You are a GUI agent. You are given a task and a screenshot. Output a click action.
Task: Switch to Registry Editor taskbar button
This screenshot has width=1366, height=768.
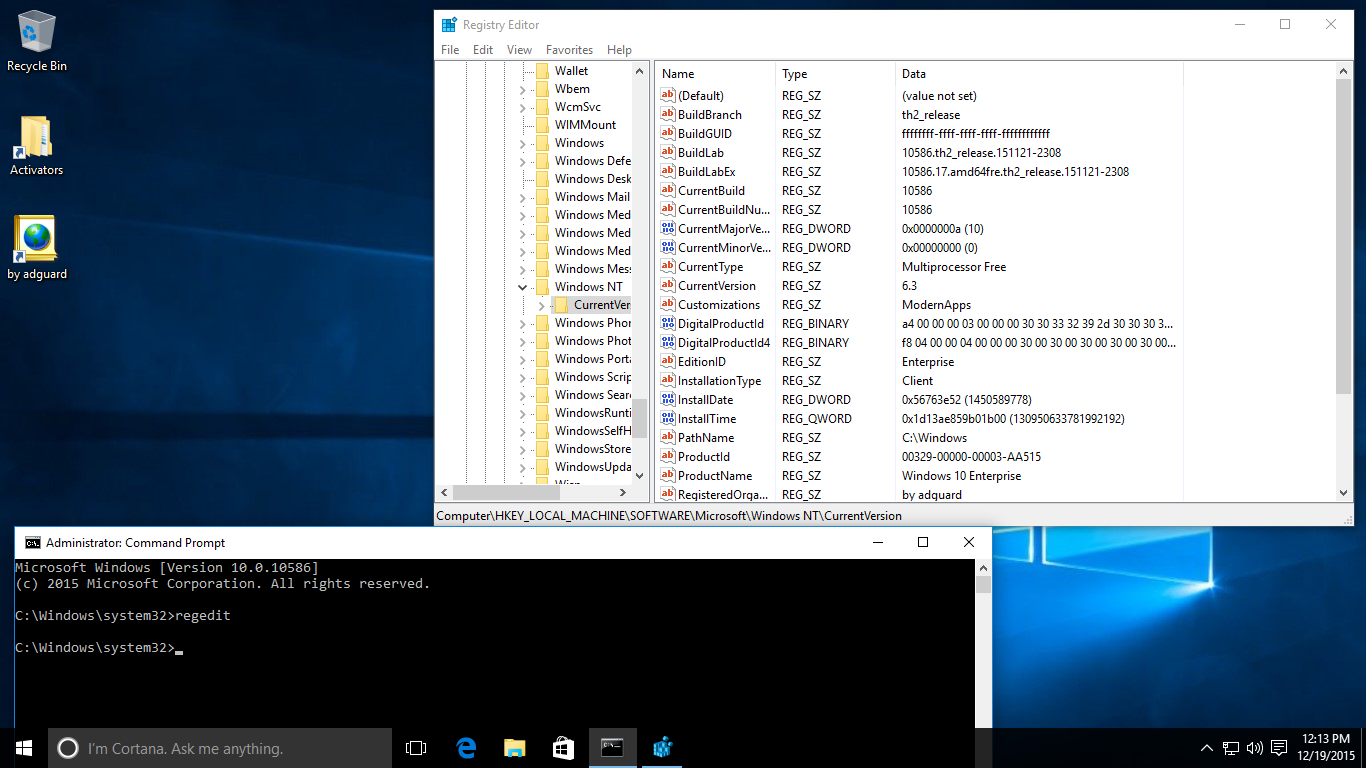coord(661,748)
